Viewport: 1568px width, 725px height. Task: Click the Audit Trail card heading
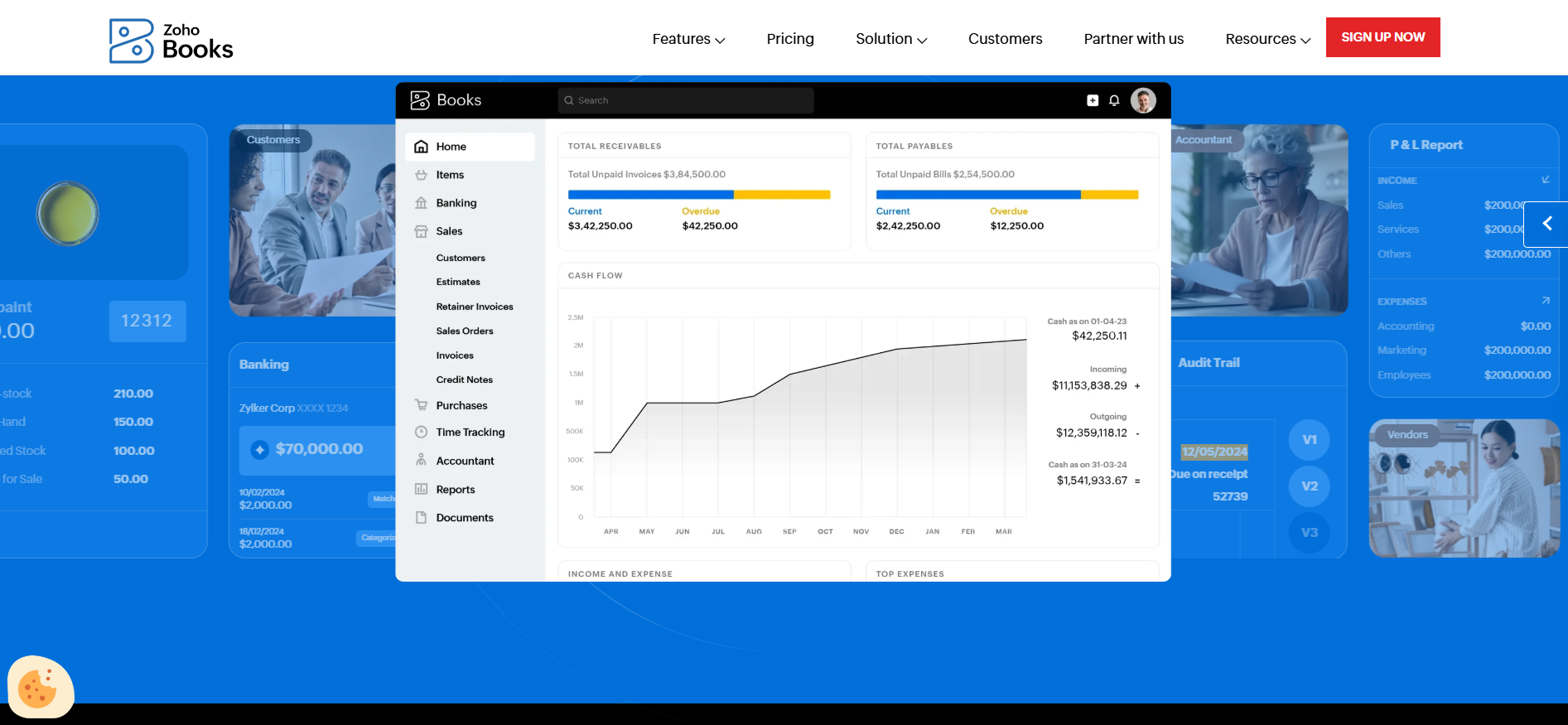(x=1209, y=362)
